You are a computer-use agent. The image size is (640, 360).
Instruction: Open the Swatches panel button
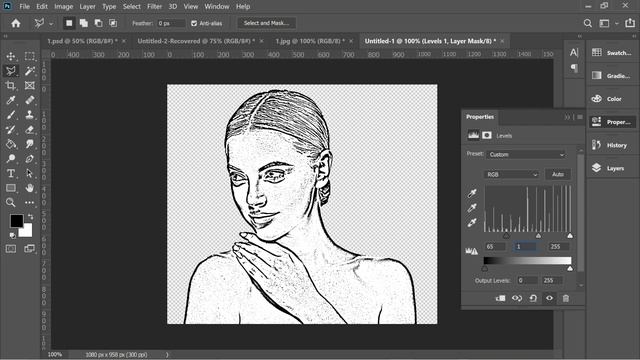point(611,53)
